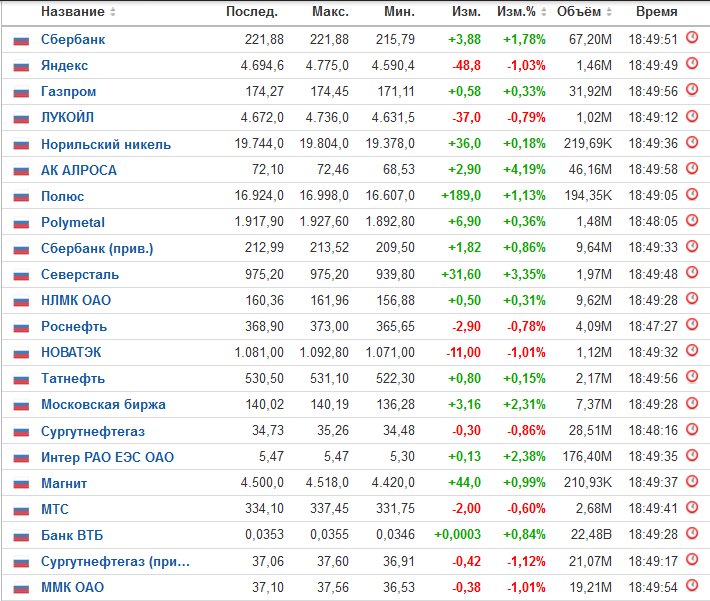This screenshot has width=710, height=601.
Task: Click the clock icon in the Магнит row
Action: [692, 481]
